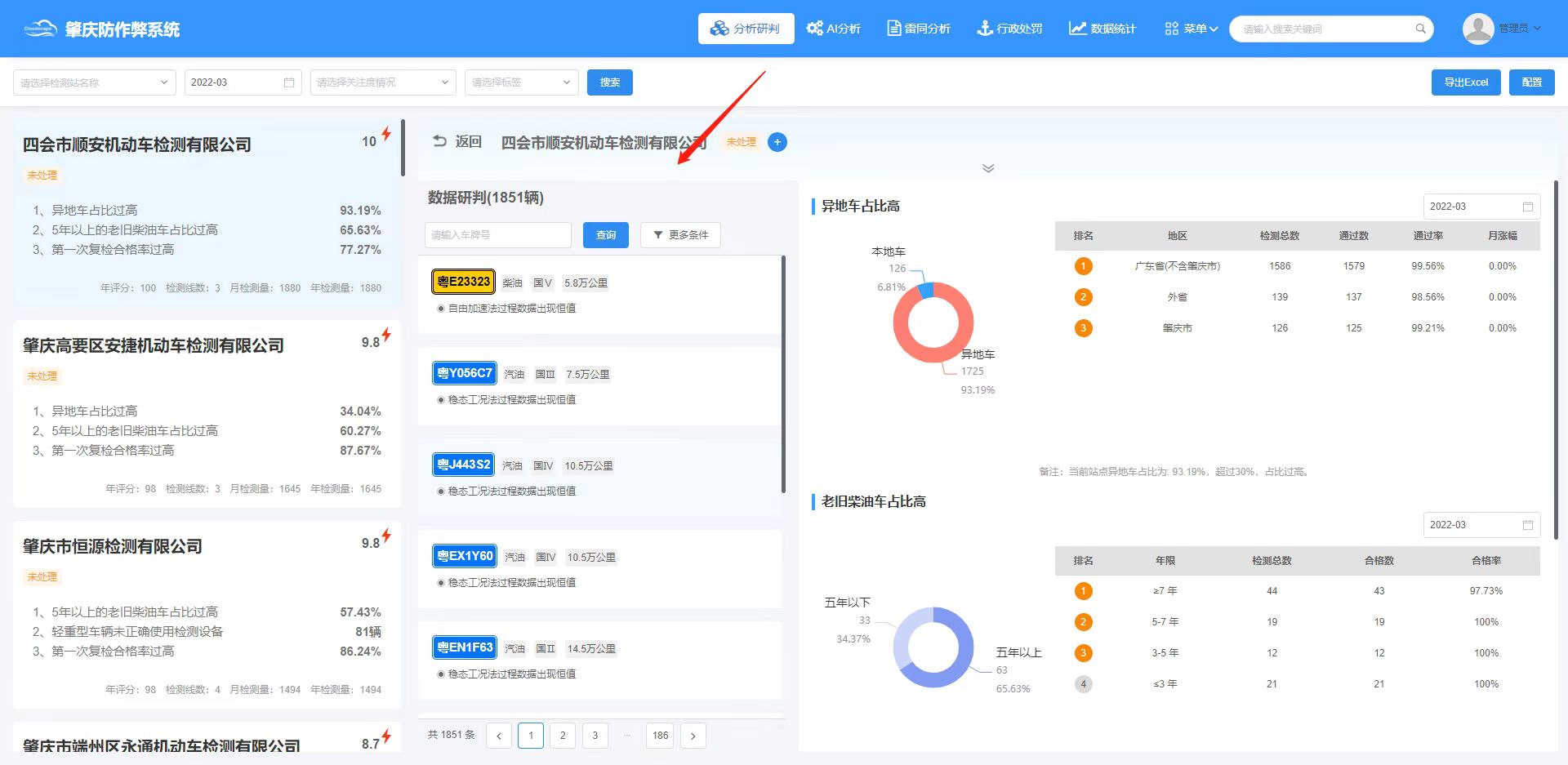This screenshot has height=765, width=1568.
Task: Open the 关注度情况 dropdown
Action: (382, 82)
